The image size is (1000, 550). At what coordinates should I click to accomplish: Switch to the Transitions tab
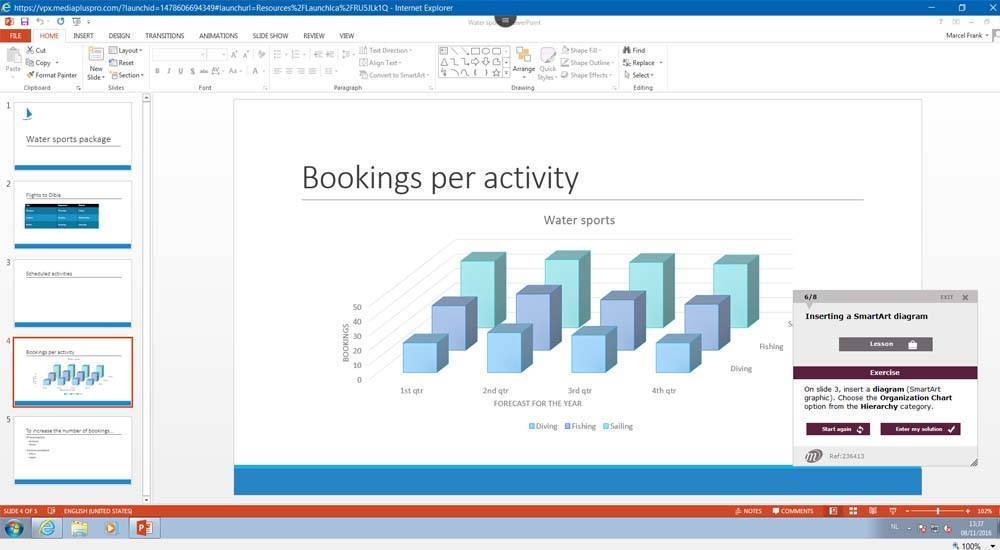click(164, 35)
